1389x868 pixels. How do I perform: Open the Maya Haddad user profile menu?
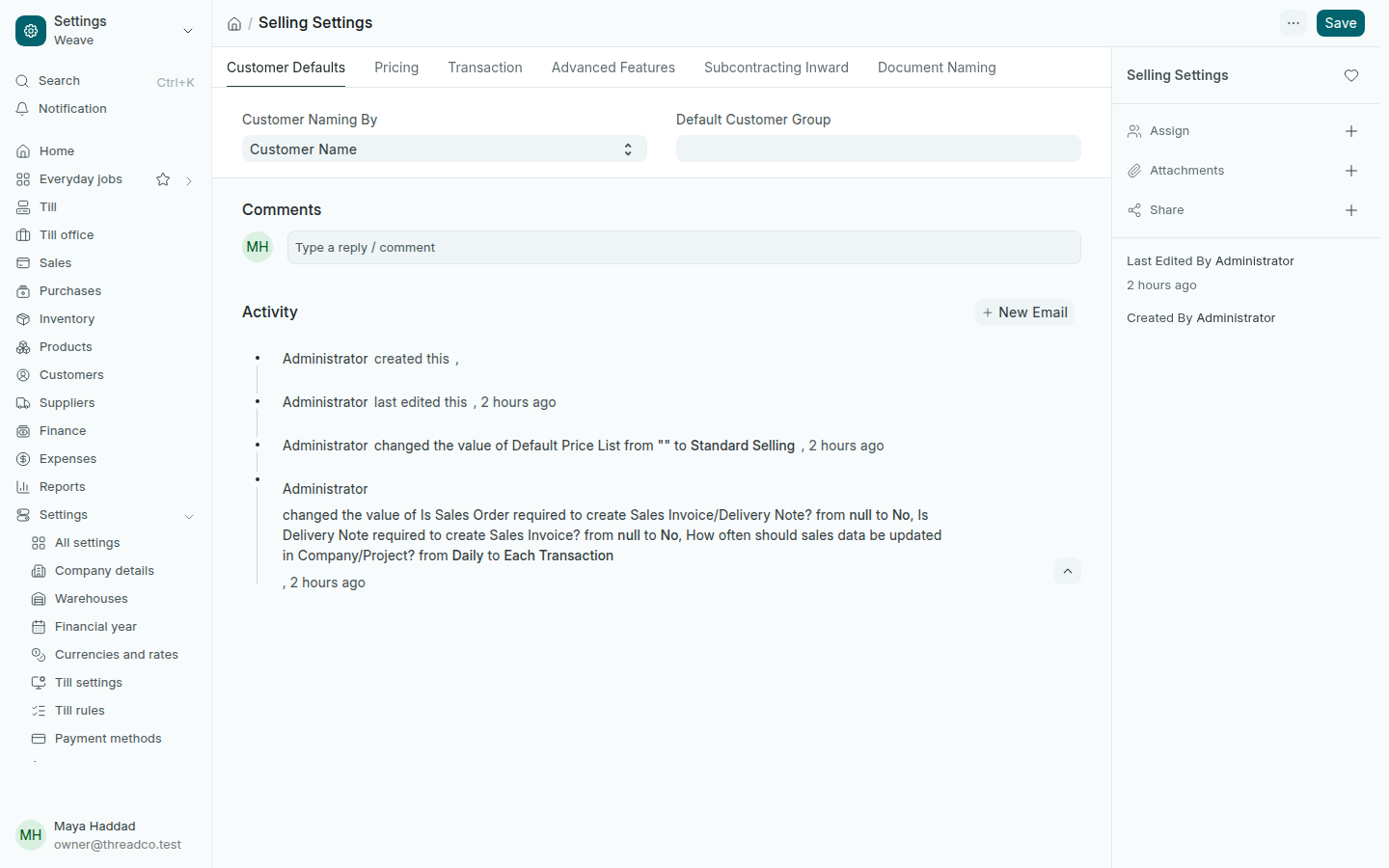[105, 835]
